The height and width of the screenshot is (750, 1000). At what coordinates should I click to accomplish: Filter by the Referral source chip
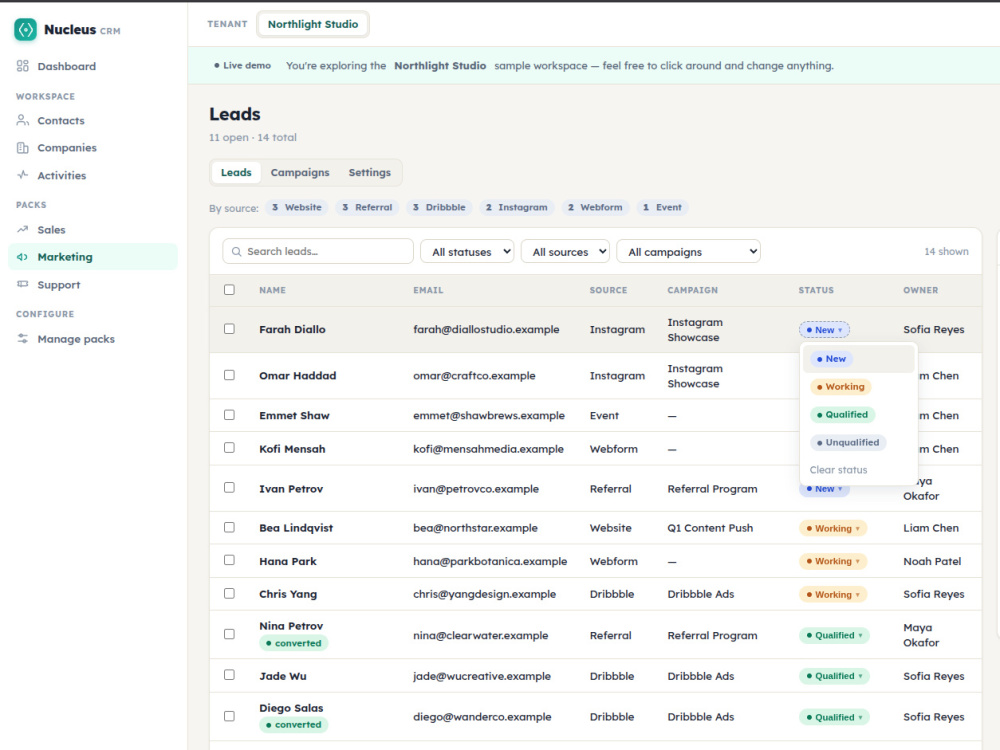click(367, 207)
